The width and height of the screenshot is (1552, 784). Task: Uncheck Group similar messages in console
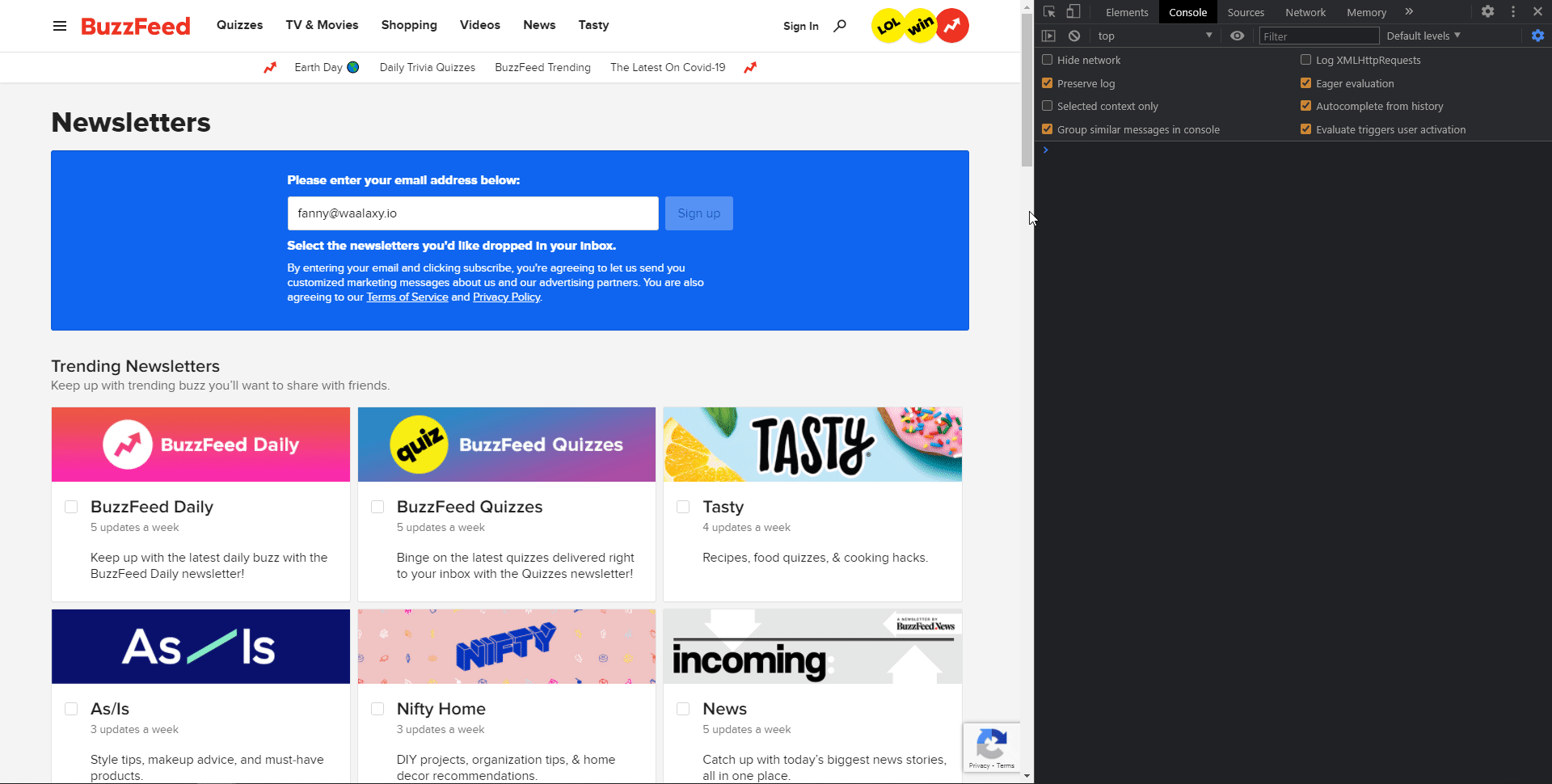tap(1048, 129)
